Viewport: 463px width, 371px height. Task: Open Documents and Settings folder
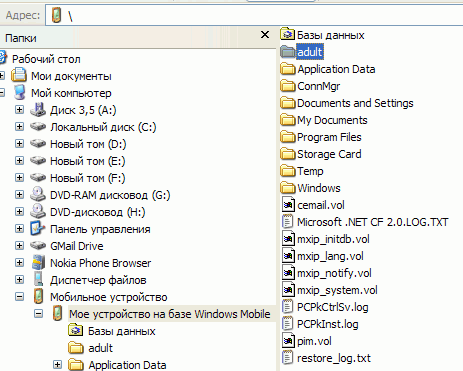tap(355, 103)
